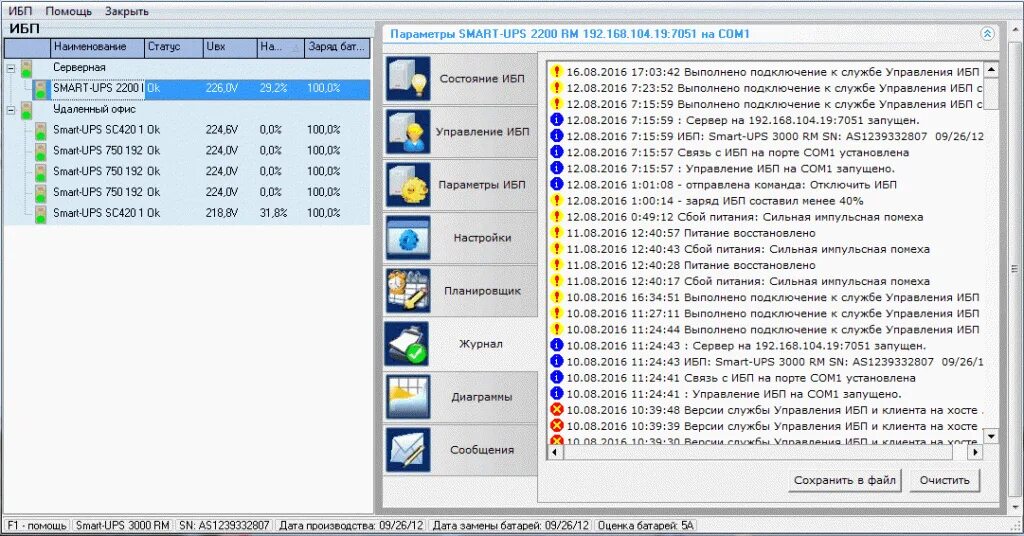This screenshot has width=1024, height=536.
Task: Switch to the Планировщик tab
Action: [460, 291]
